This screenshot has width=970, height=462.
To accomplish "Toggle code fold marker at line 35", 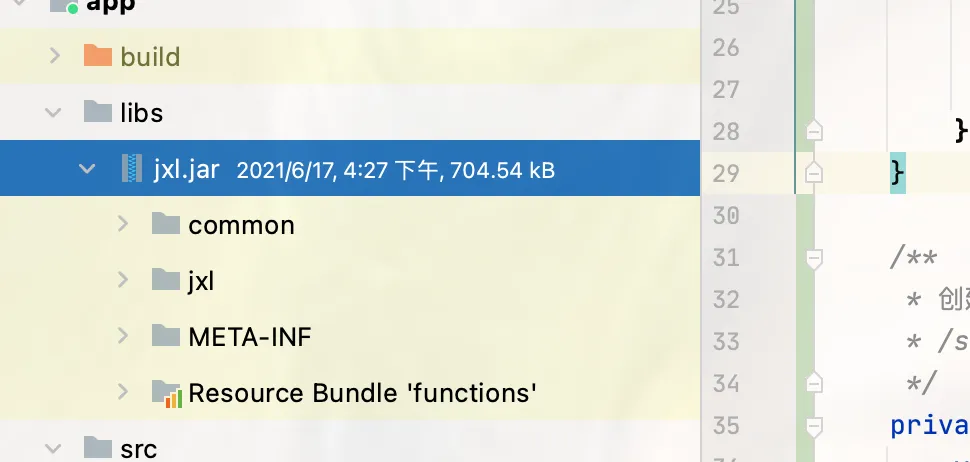I will (814, 427).
